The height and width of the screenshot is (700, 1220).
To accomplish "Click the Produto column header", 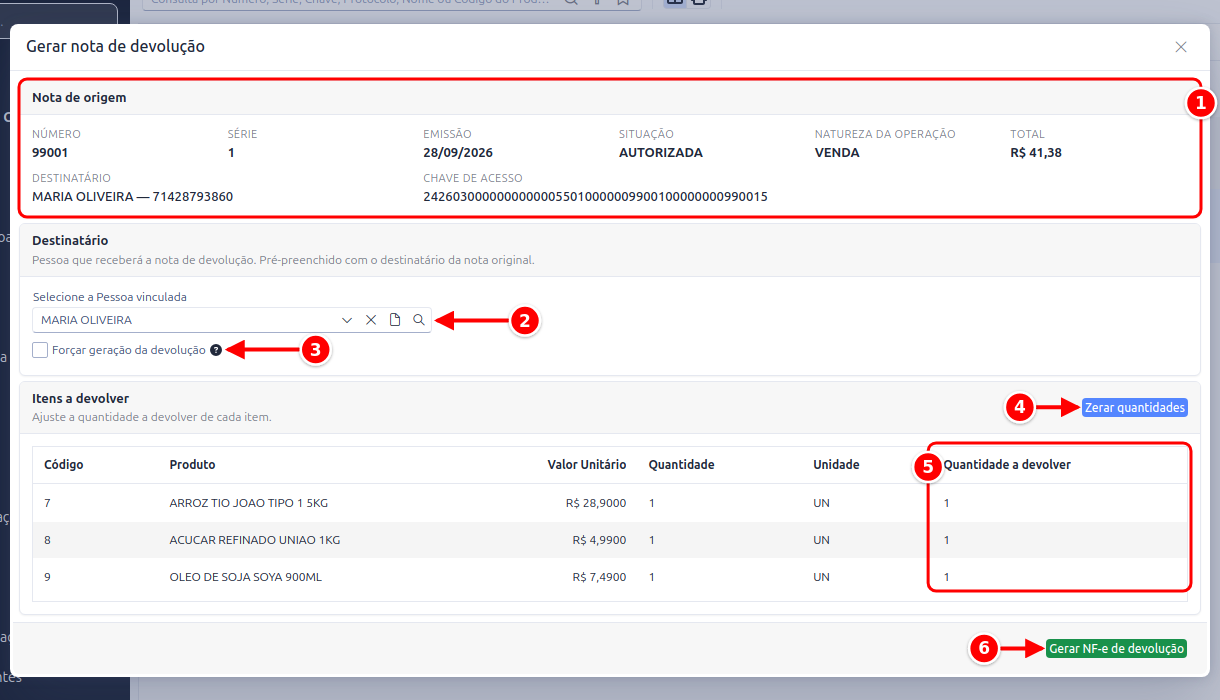I will point(193,464).
